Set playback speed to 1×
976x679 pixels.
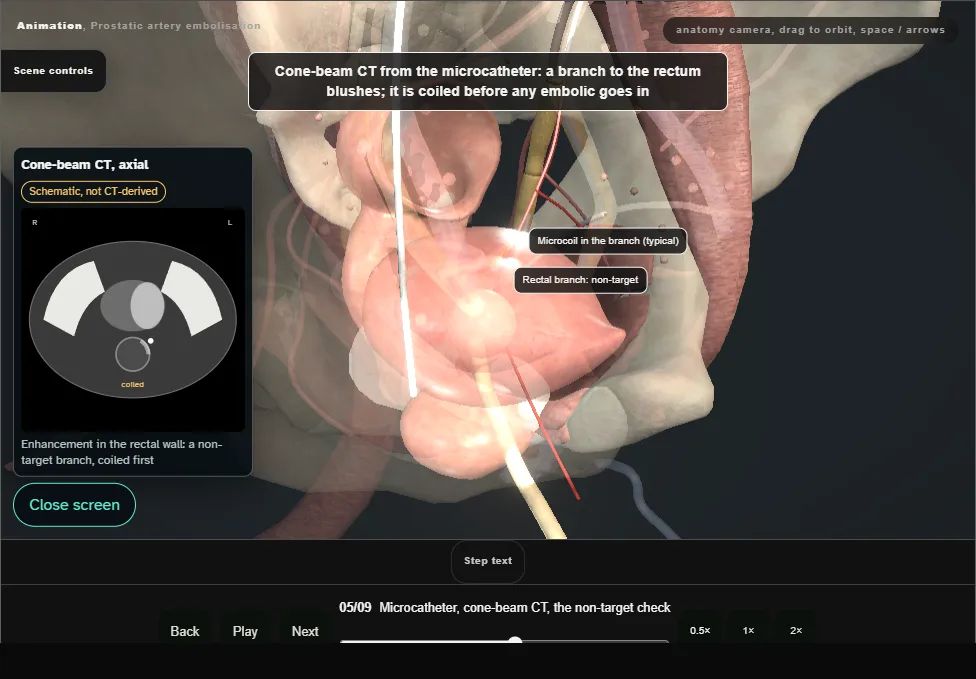(x=748, y=630)
